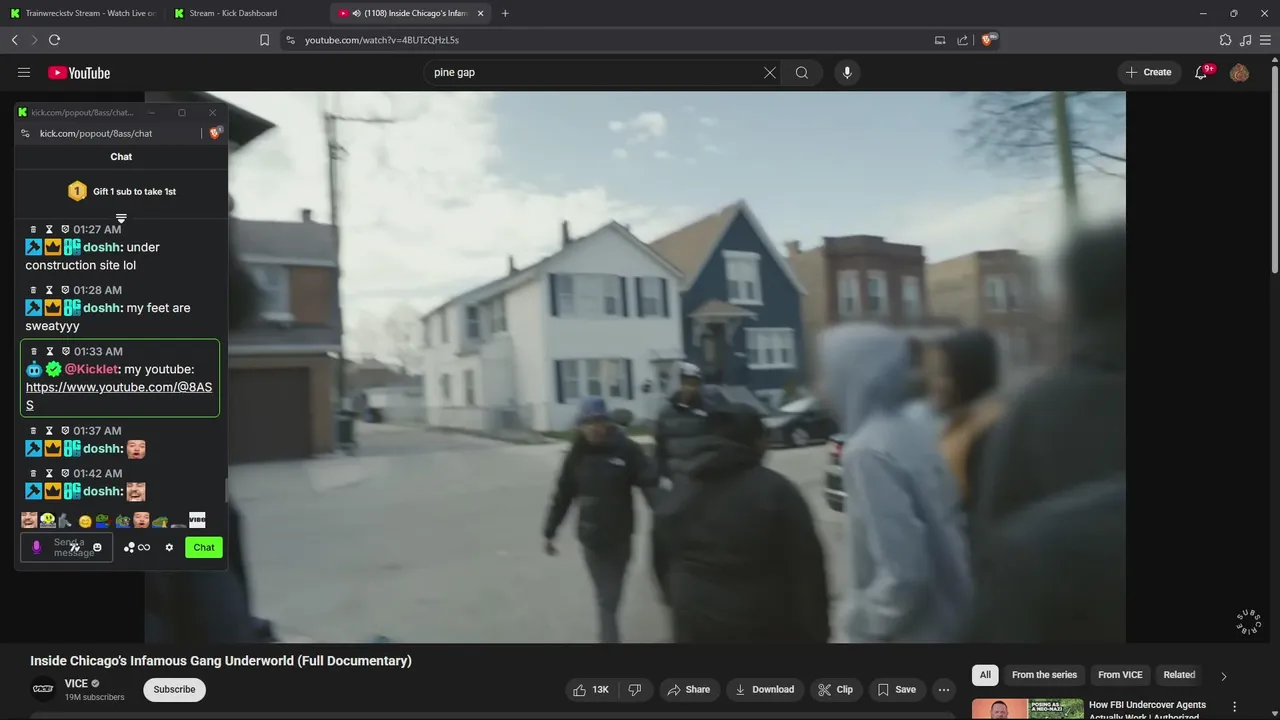Open YouTube notifications bell

click(1201, 72)
